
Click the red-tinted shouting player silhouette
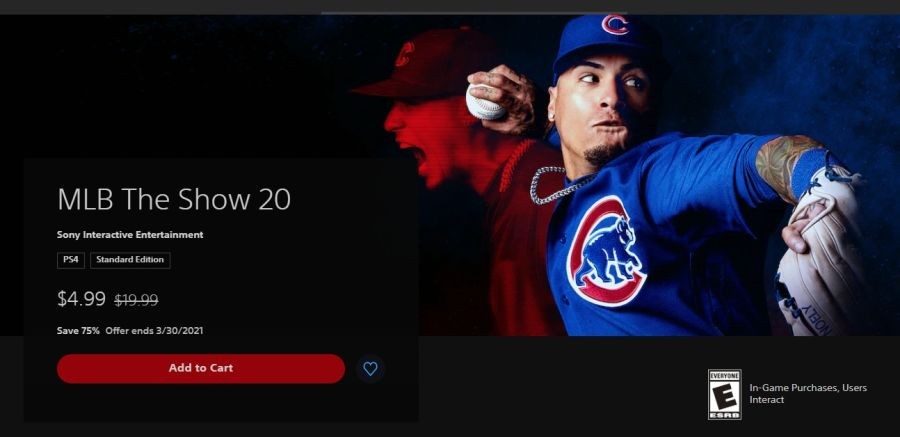[459, 172]
